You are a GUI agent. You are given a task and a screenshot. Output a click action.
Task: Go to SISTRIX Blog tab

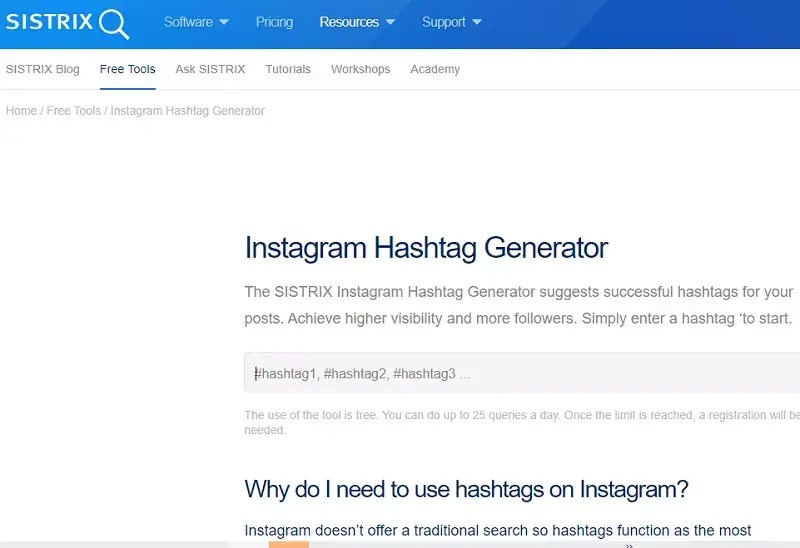[x=43, y=69]
